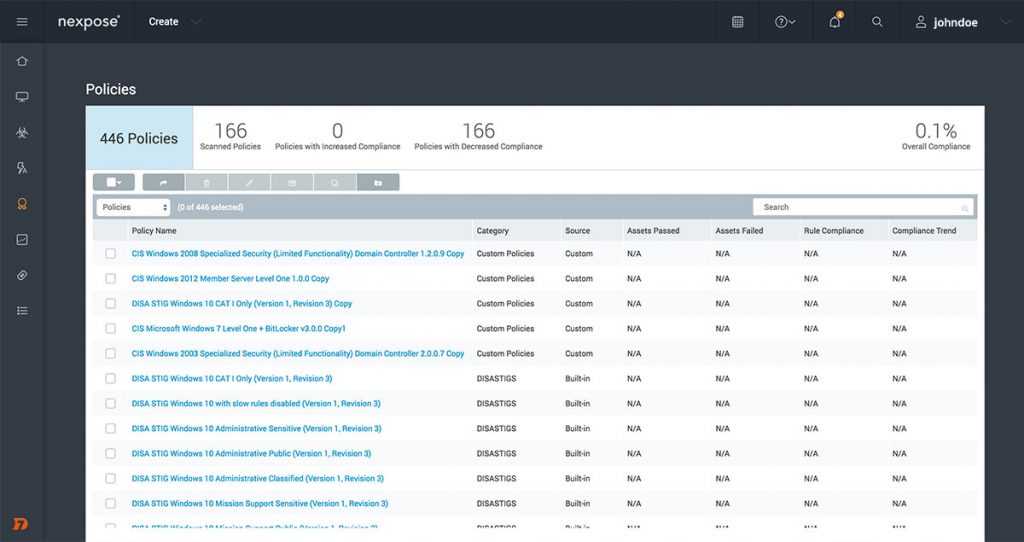Sort by the Compliance Trend column header
1024x542 pixels.
pos(924,231)
